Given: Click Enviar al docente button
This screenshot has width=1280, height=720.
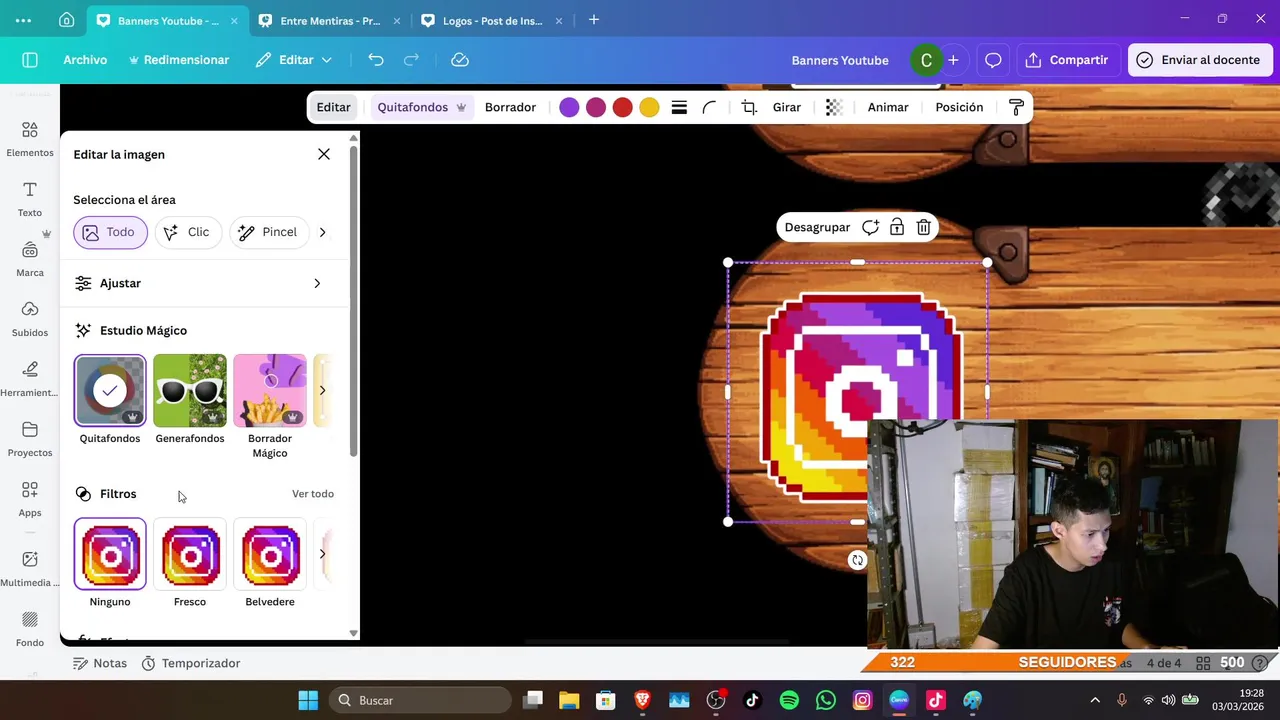Looking at the screenshot, I should tap(1198, 60).
